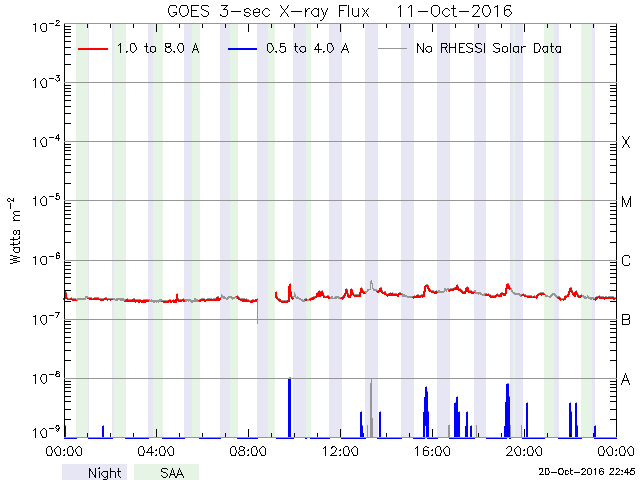
Task: Click the red 1.0 to 8.0 A legend line
Action: (x=95, y=48)
